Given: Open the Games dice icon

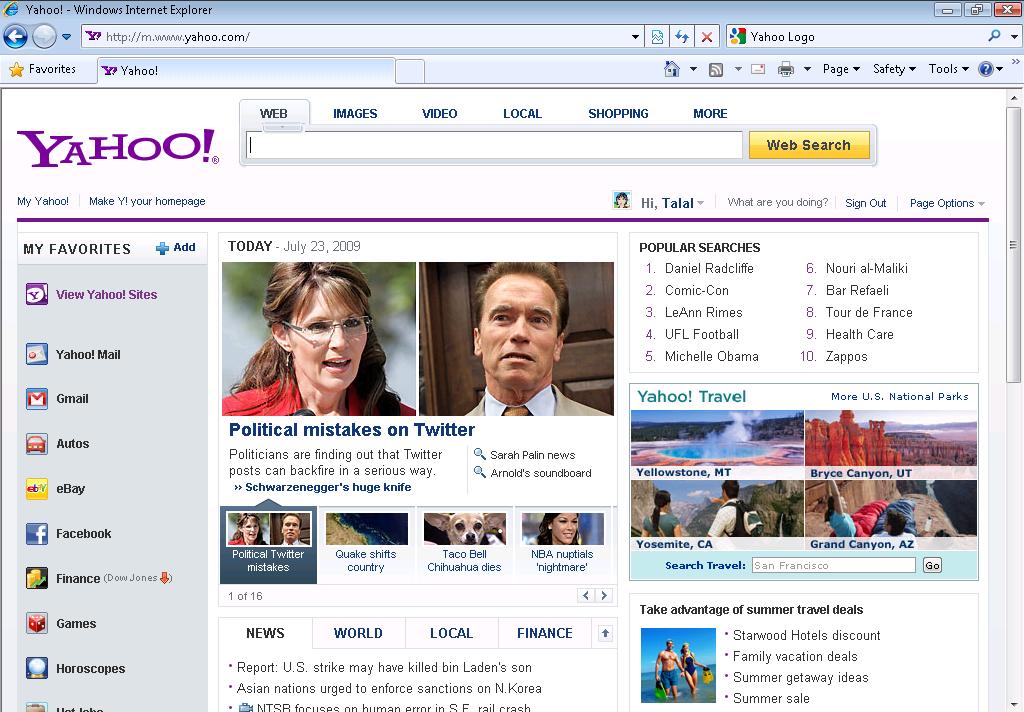Looking at the screenshot, I should tap(37, 623).
